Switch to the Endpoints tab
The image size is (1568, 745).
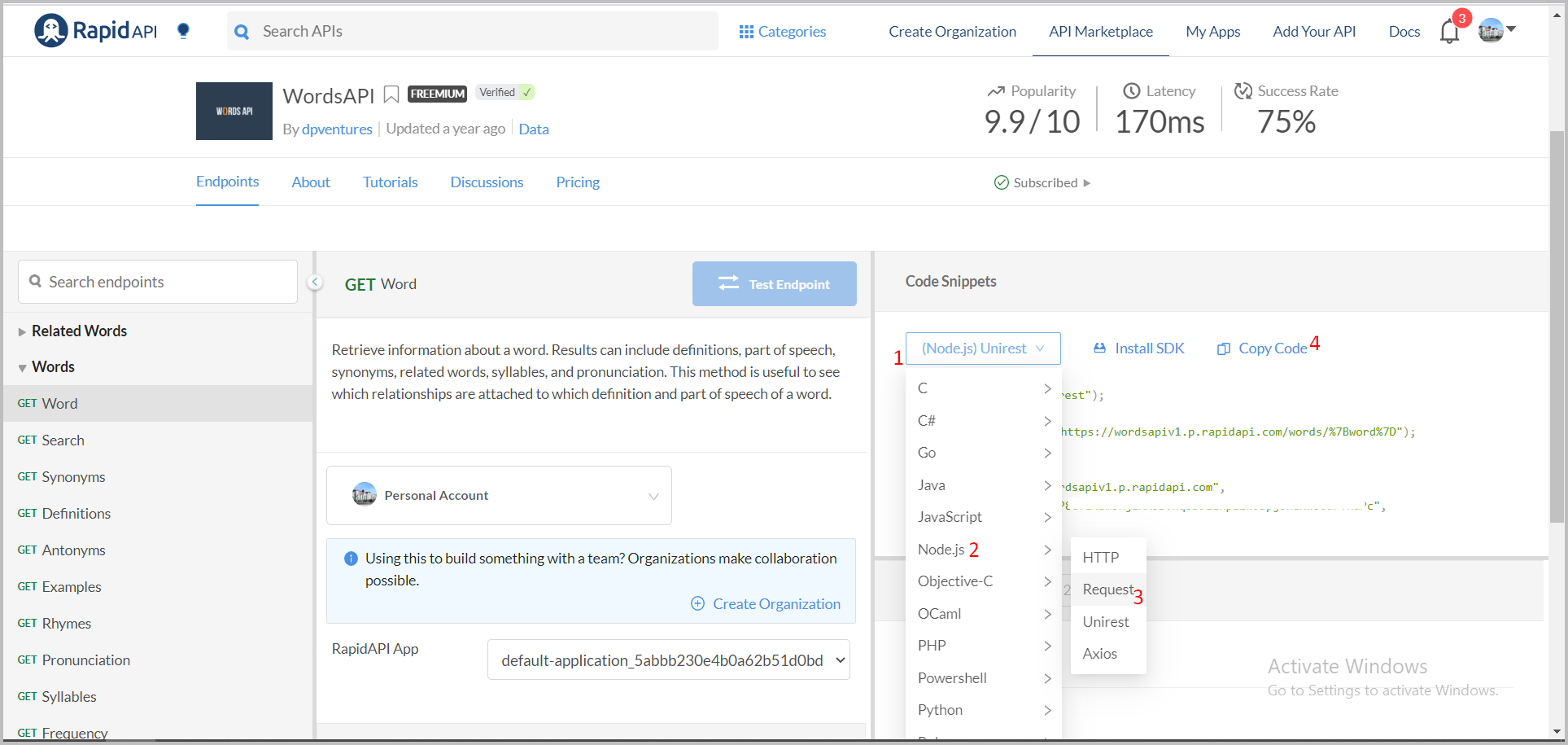pyautogui.click(x=227, y=182)
